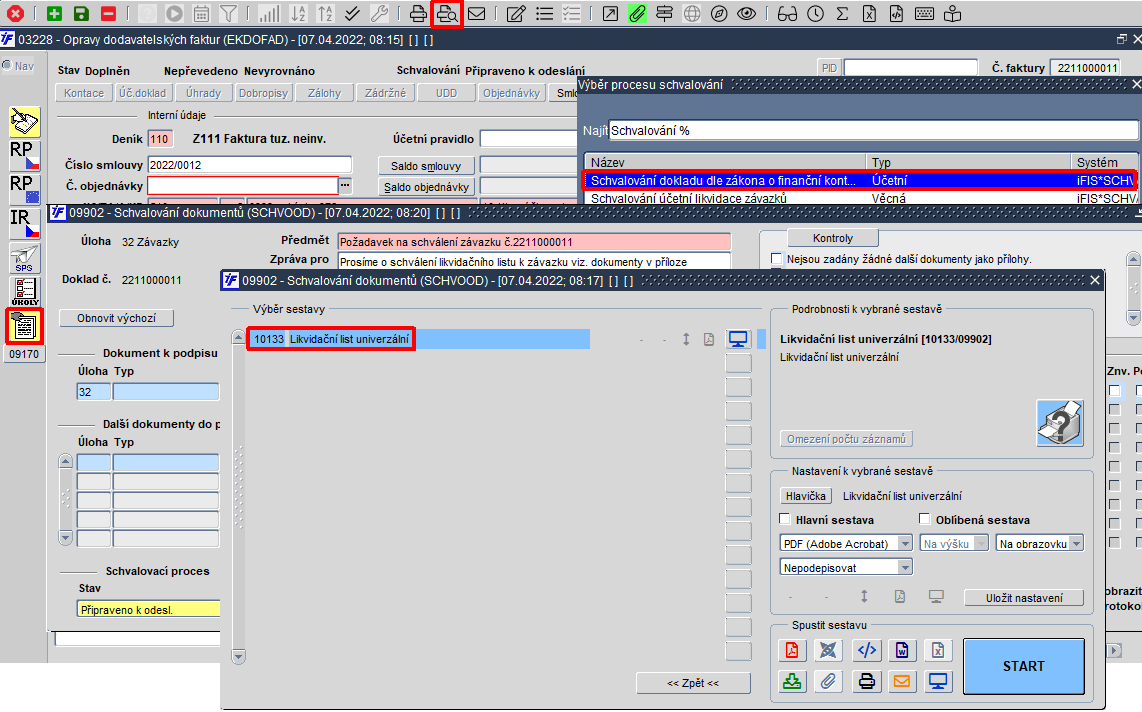Toggle the Oblíbená sestava checkbox
Image resolution: width=1142 pixels, height=712 pixels.
[925, 519]
